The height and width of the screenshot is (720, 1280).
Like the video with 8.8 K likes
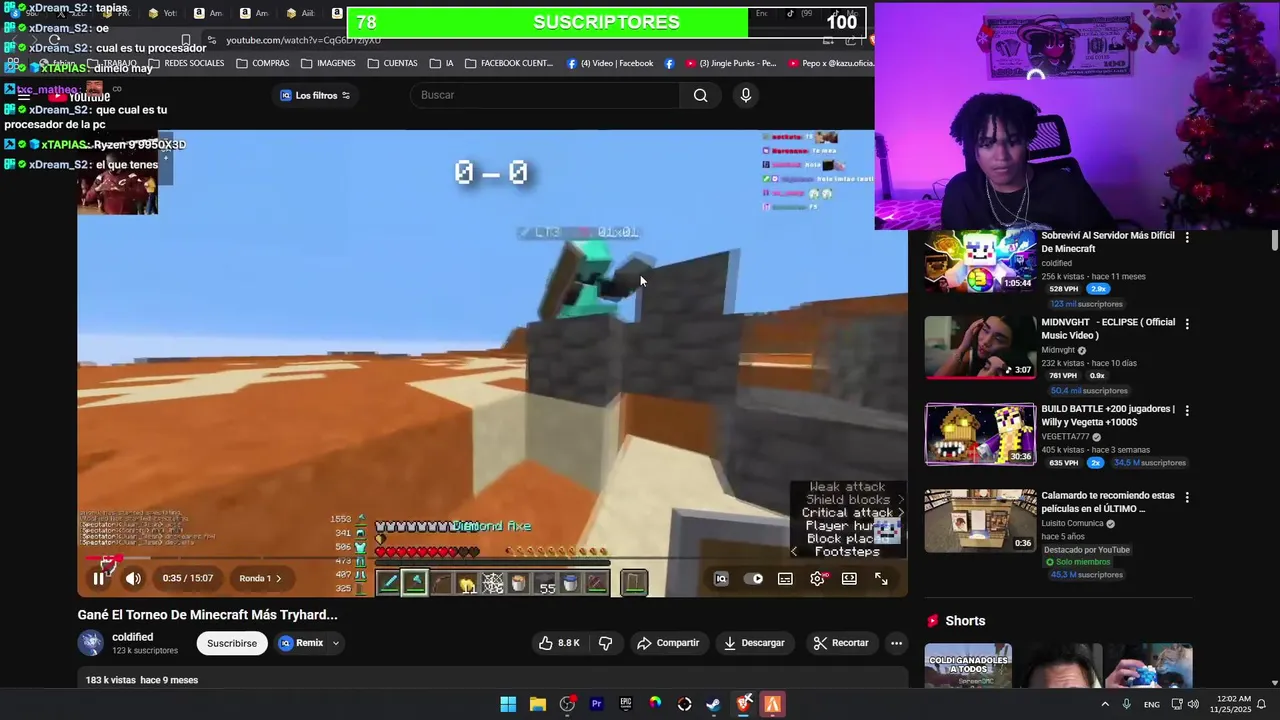point(559,643)
